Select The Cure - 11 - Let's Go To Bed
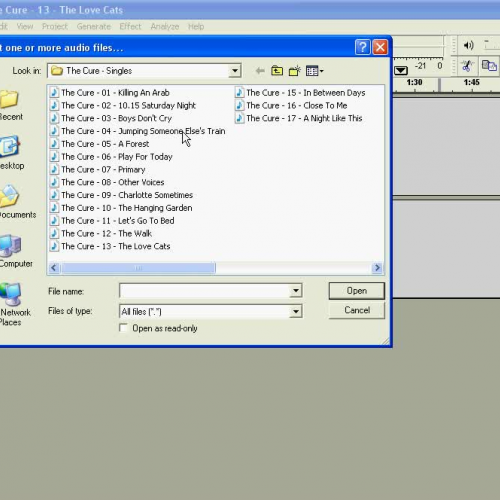The image size is (500, 500). pyautogui.click(x=112, y=221)
